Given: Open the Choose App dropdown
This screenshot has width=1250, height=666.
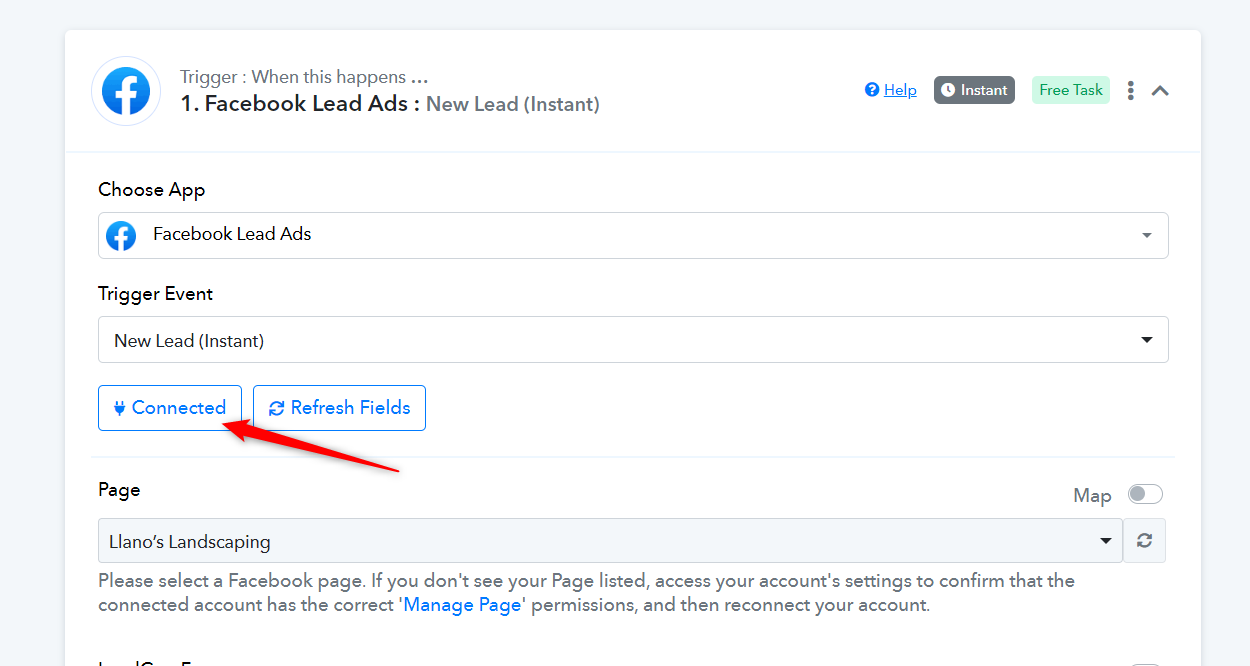Looking at the screenshot, I should [x=633, y=235].
